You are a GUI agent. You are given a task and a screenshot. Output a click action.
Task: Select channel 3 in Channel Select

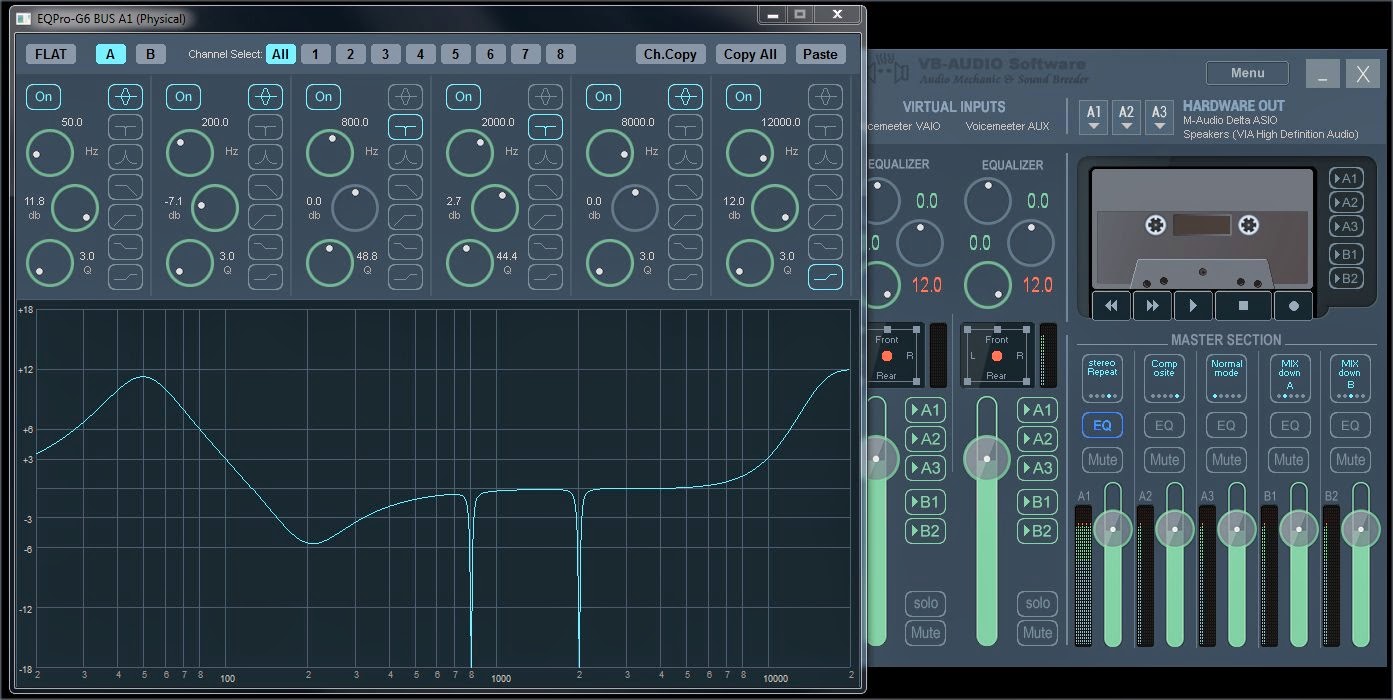coord(385,54)
